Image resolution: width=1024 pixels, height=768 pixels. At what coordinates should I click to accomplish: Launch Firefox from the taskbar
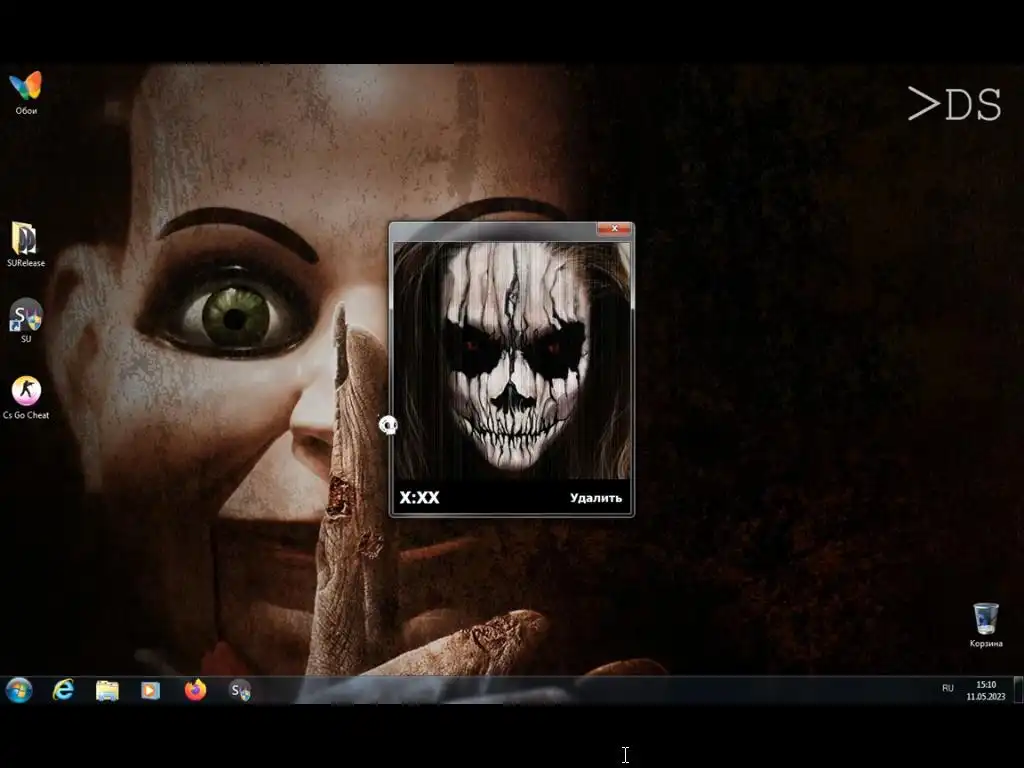click(195, 690)
